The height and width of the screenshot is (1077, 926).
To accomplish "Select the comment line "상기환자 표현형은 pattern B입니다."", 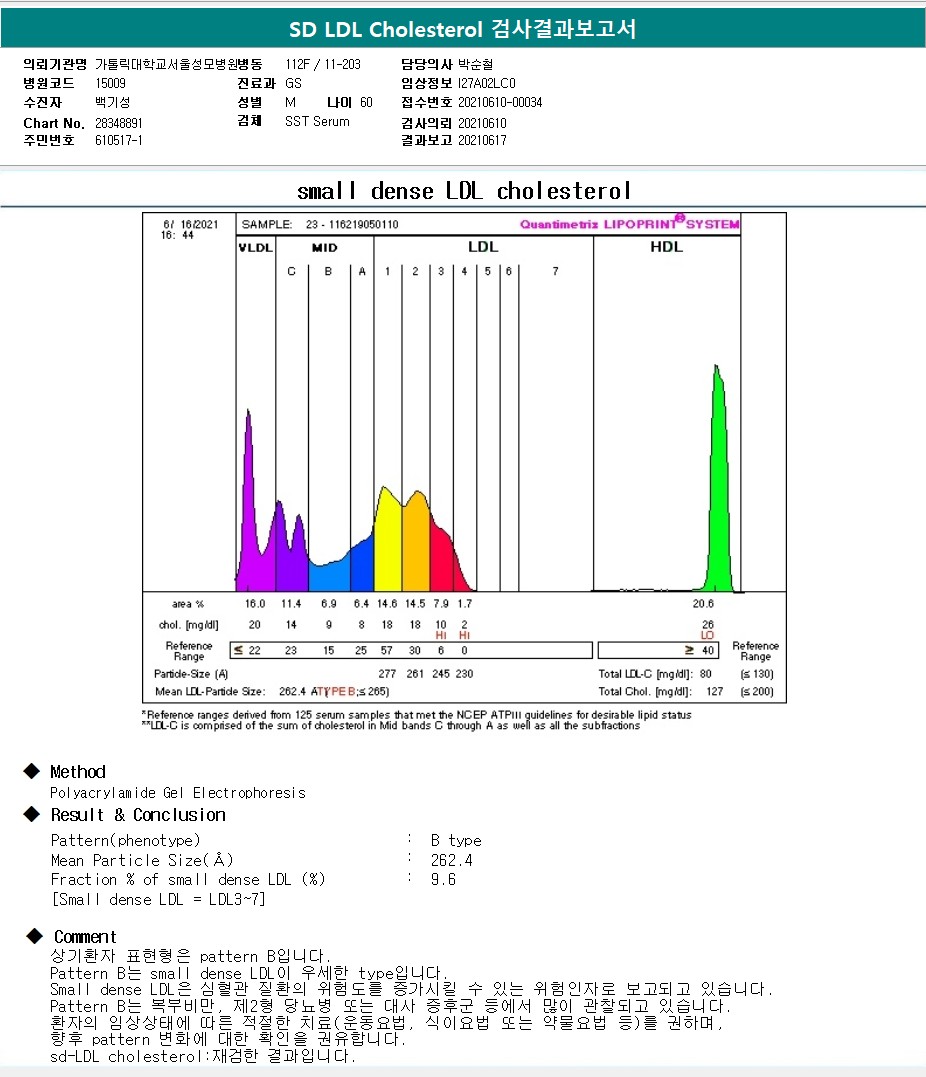I will point(190,956).
